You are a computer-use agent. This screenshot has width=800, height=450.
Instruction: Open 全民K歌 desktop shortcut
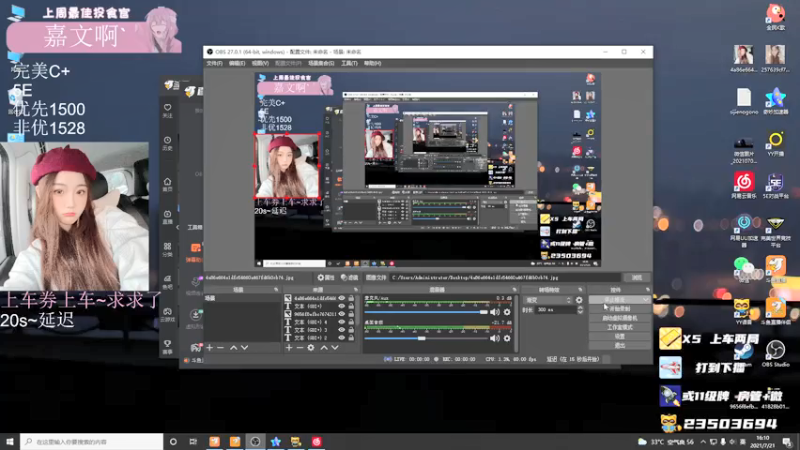click(x=776, y=17)
